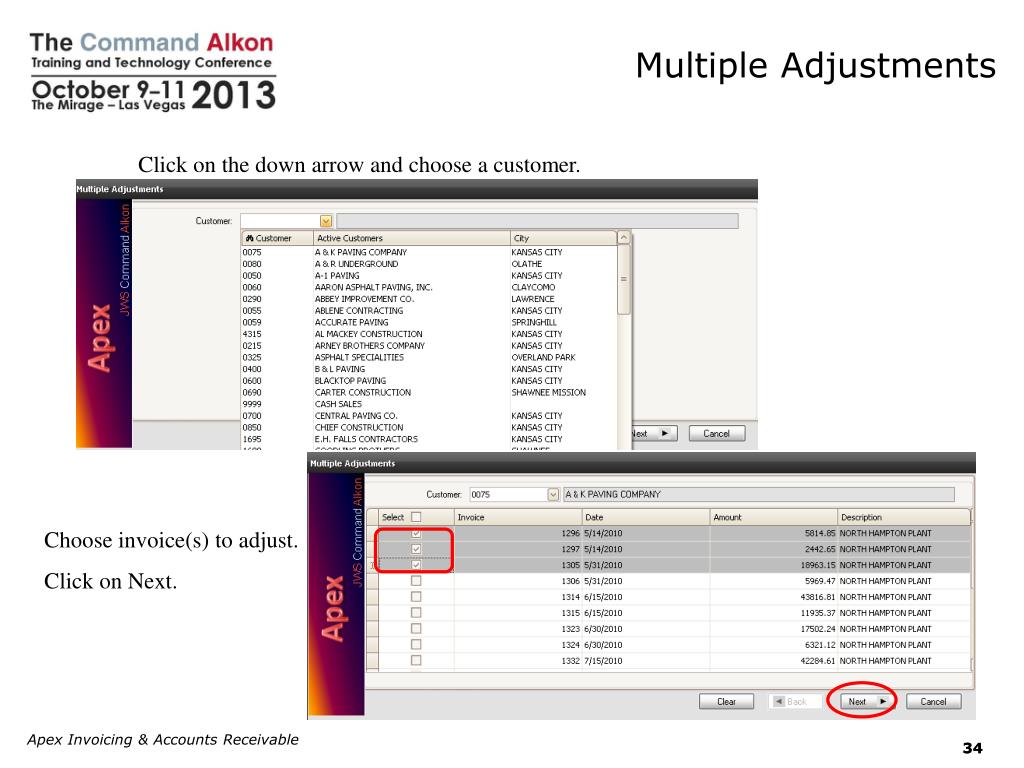Viewport: 1024px width, 768px height.
Task: Click amount 5814.85 for invoice 1296
Action: point(820,534)
